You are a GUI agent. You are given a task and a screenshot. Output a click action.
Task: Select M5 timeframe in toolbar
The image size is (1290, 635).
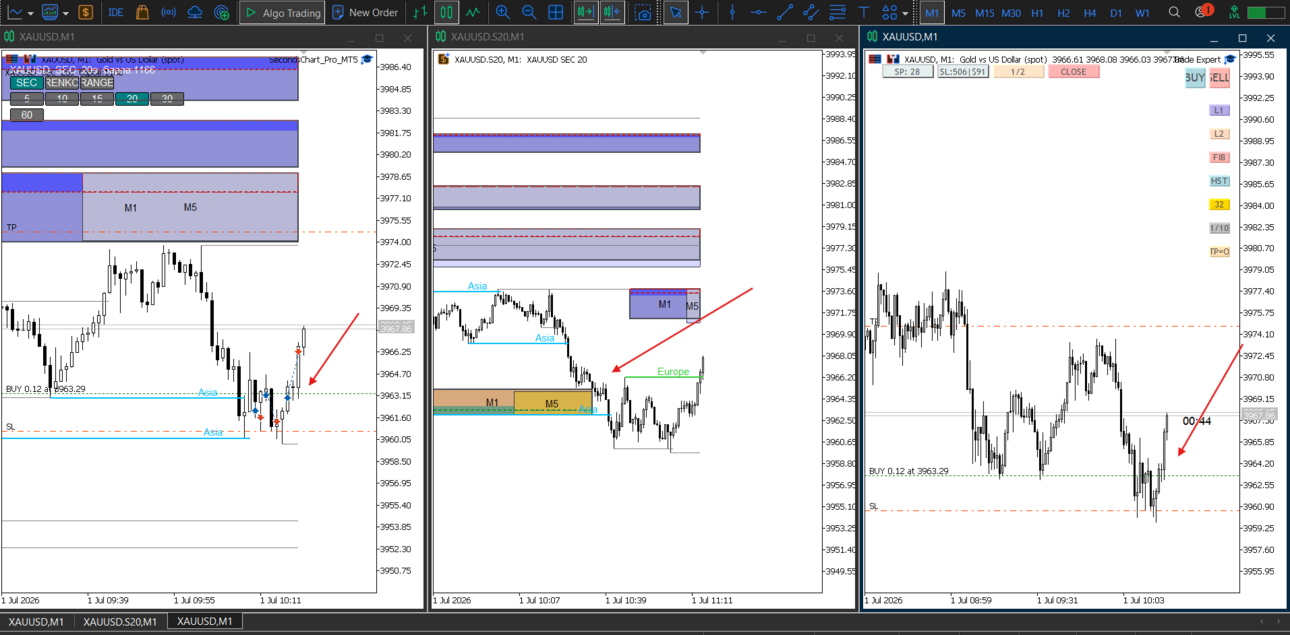[958, 13]
